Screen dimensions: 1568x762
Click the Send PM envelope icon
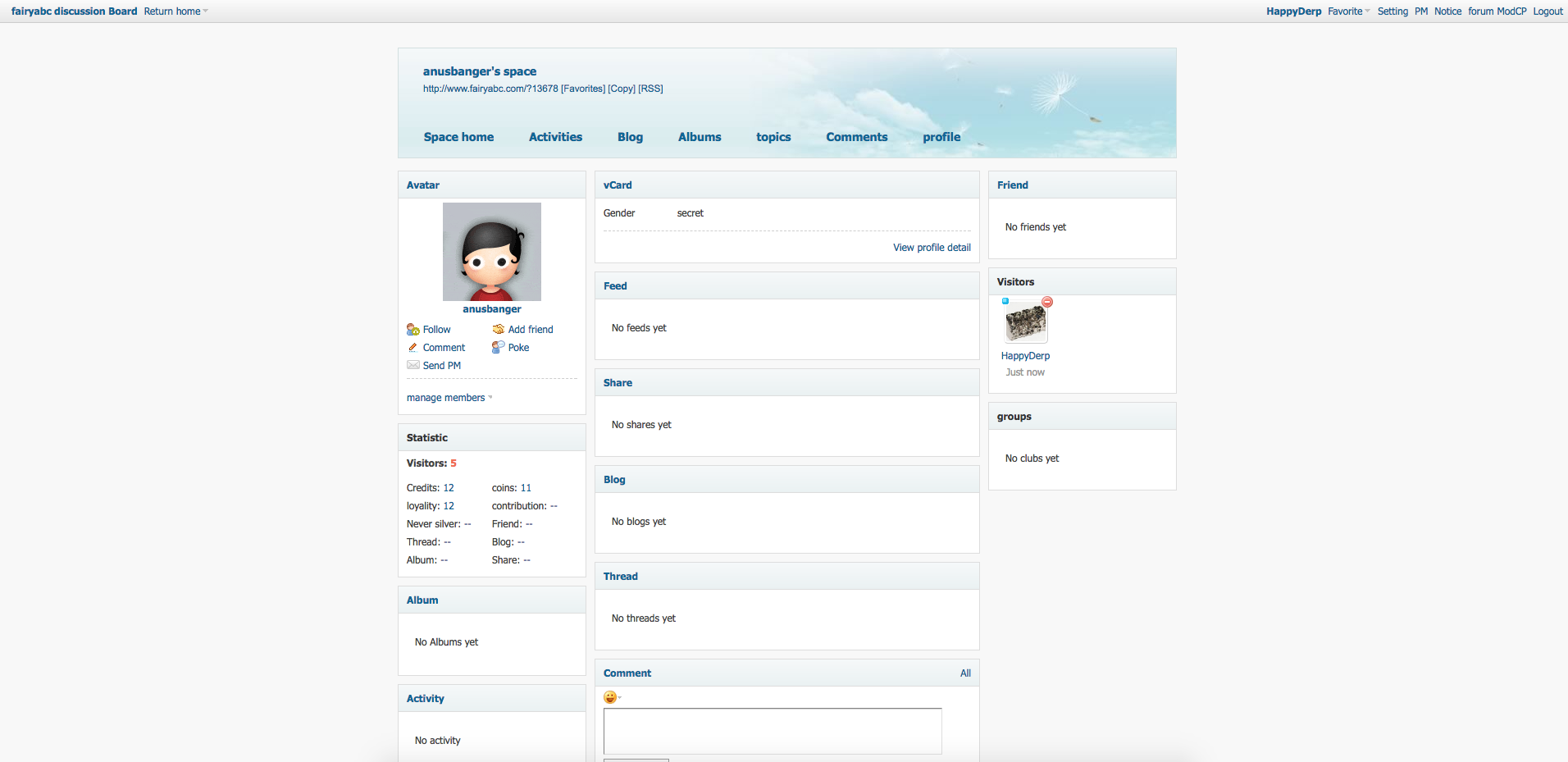pyautogui.click(x=413, y=366)
